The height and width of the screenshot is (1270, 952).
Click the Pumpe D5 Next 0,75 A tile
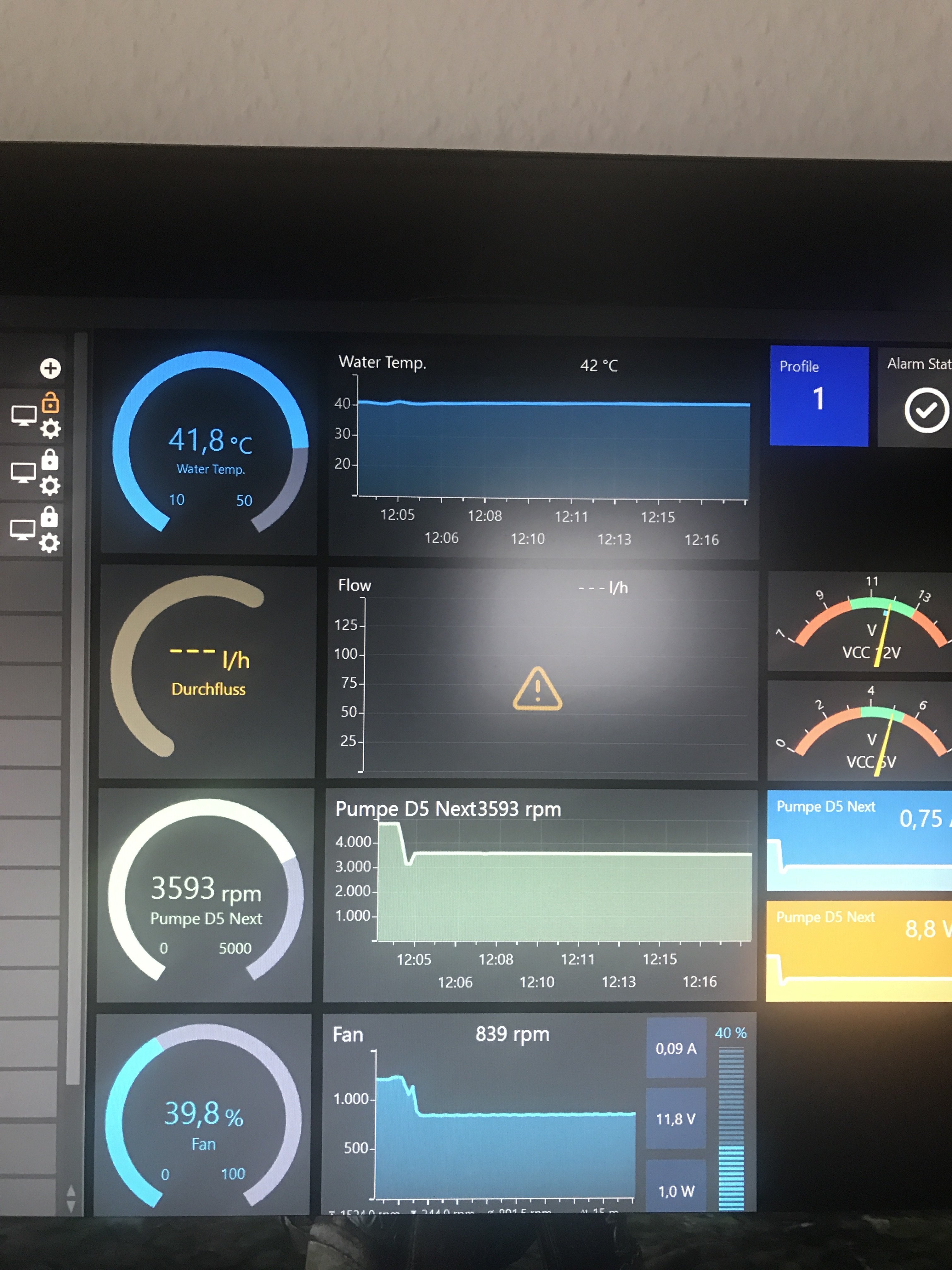[x=859, y=840]
